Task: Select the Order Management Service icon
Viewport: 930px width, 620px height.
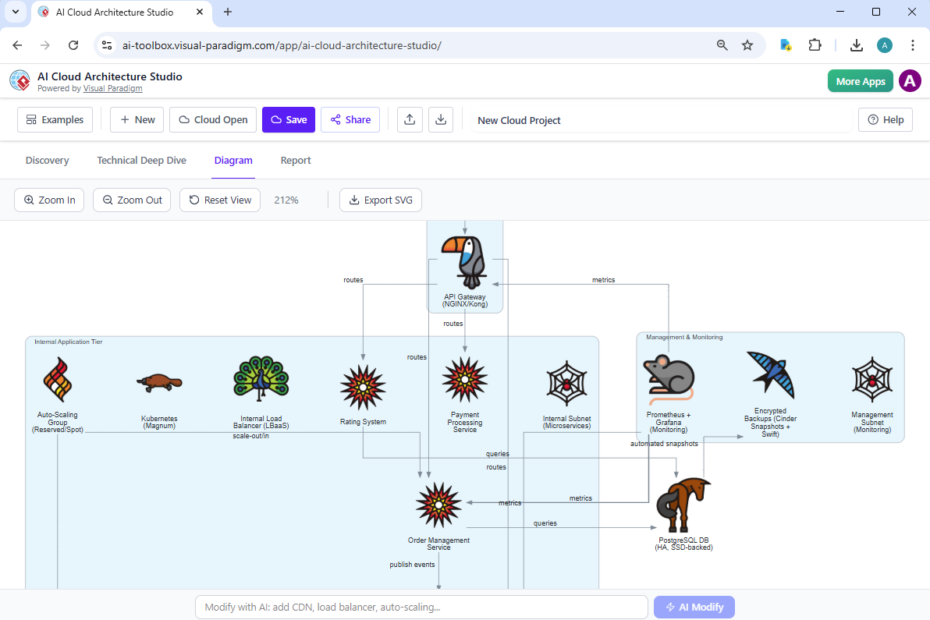Action: coord(438,505)
